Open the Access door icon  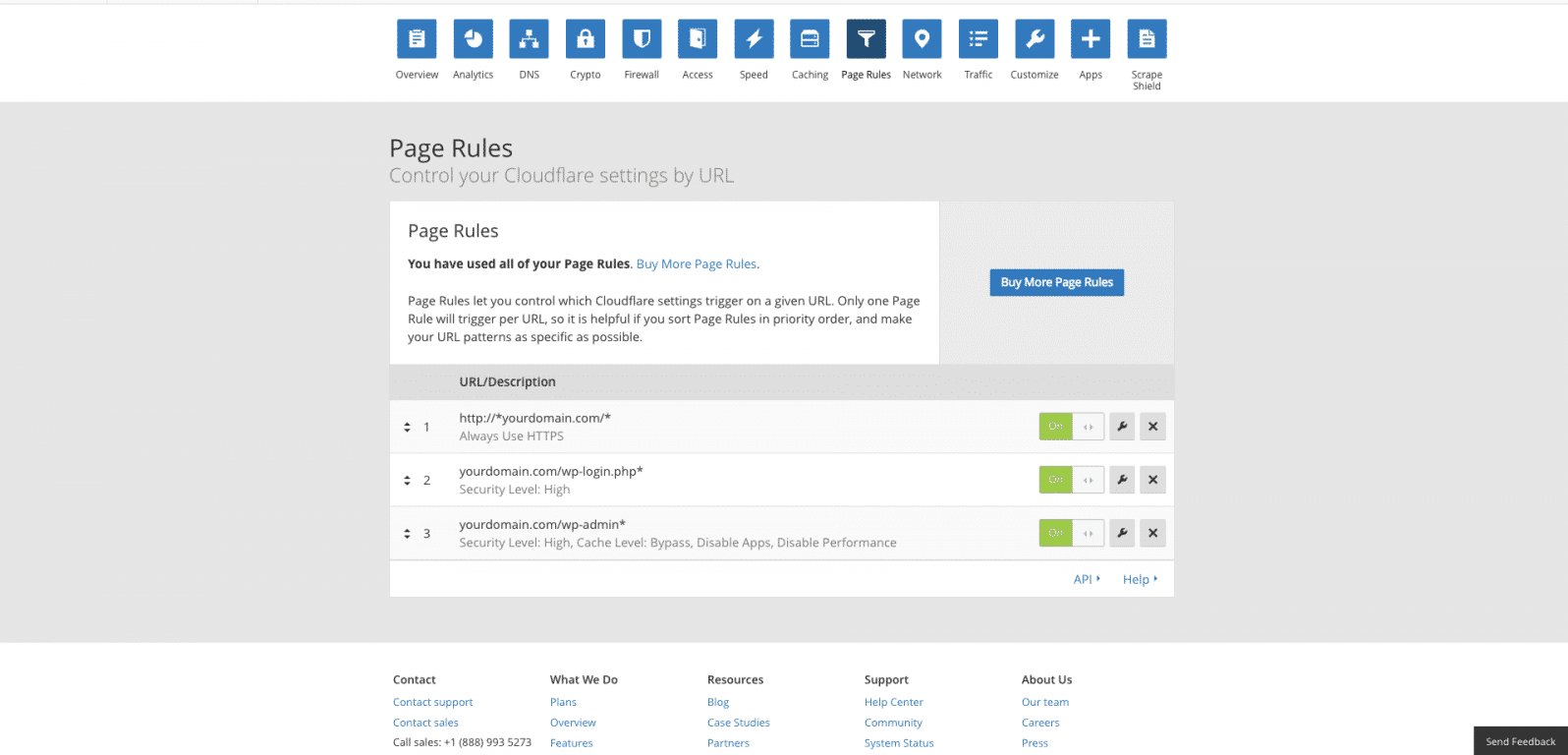[698, 39]
